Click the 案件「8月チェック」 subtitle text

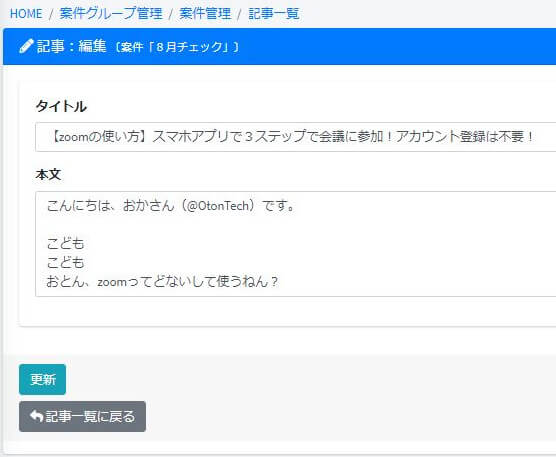tap(177, 47)
